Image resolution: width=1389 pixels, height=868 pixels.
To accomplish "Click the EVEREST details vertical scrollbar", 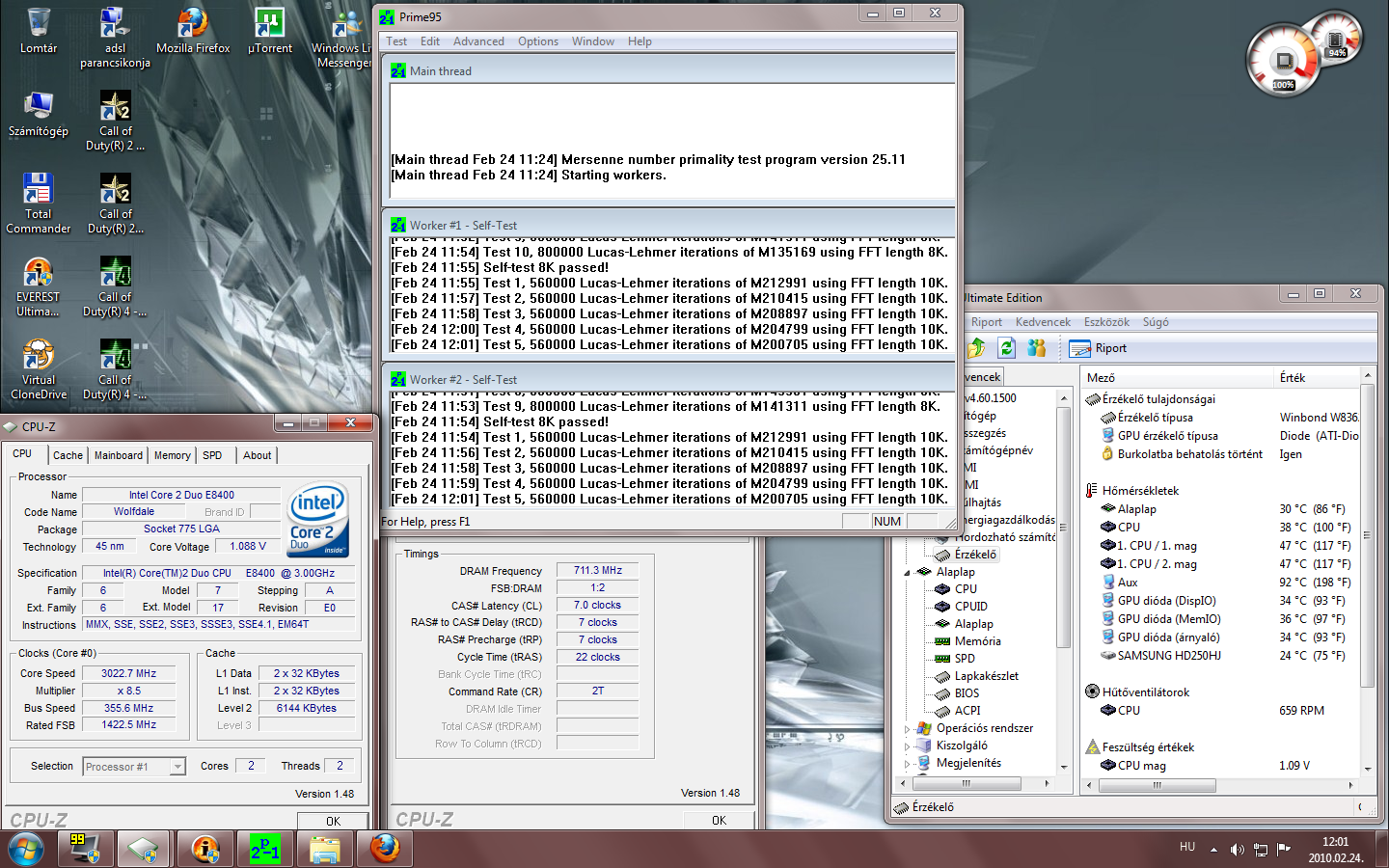I will click(x=1367, y=572).
